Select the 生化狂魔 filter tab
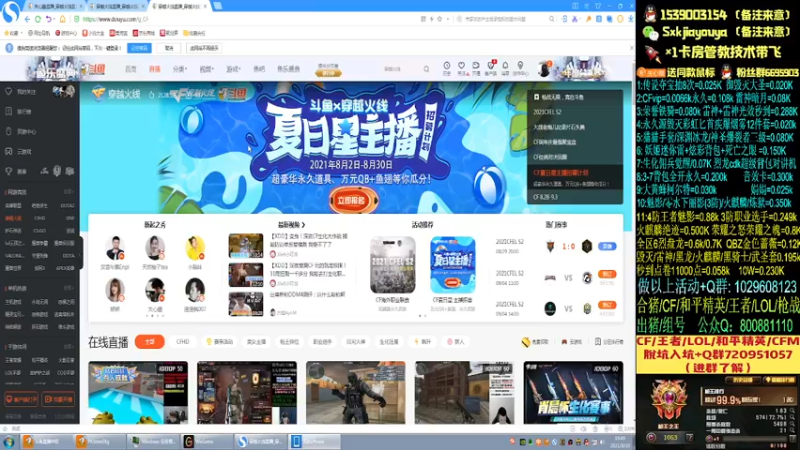Screen dimensions: 800x450 (x=389, y=342)
